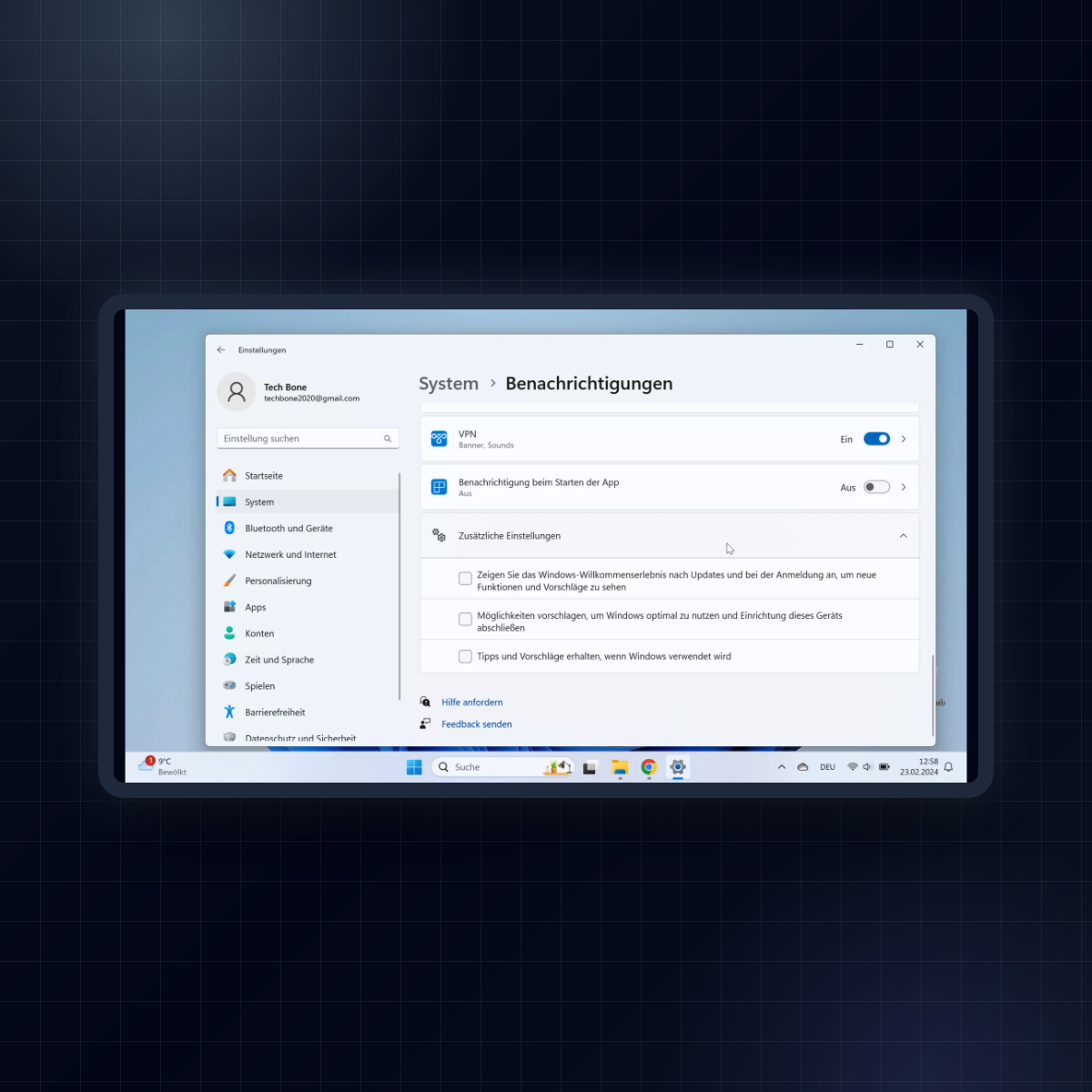
Task: Switch the DEU input language indicator
Action: point(827,767)
